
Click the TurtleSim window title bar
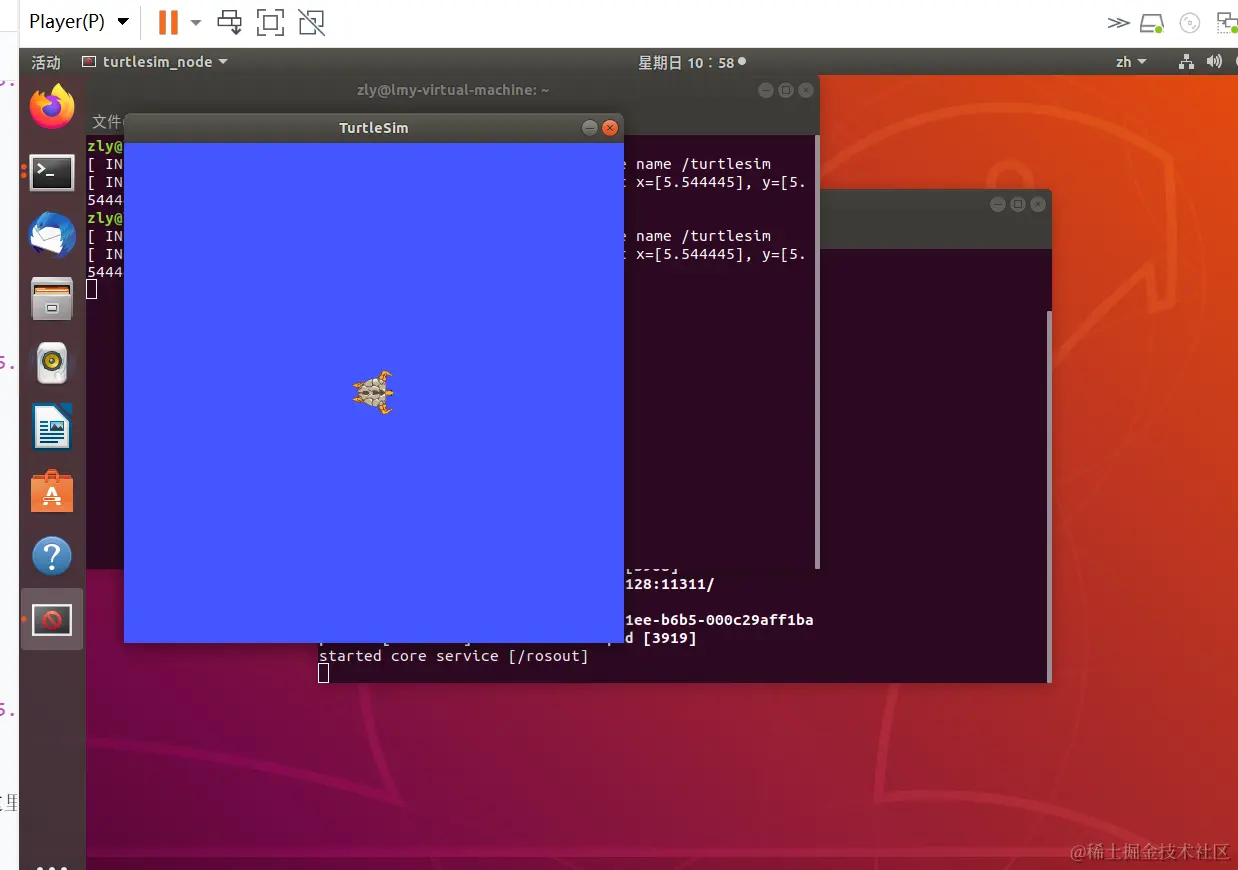point(373,128)
